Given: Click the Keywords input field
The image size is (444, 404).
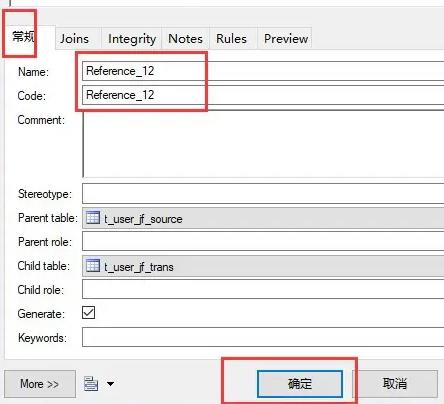Looking at the screenshot, I should coord(263,337).
